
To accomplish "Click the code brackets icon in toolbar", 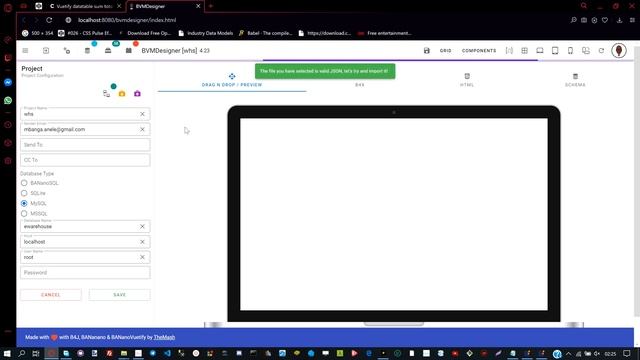I will point(509,51).
